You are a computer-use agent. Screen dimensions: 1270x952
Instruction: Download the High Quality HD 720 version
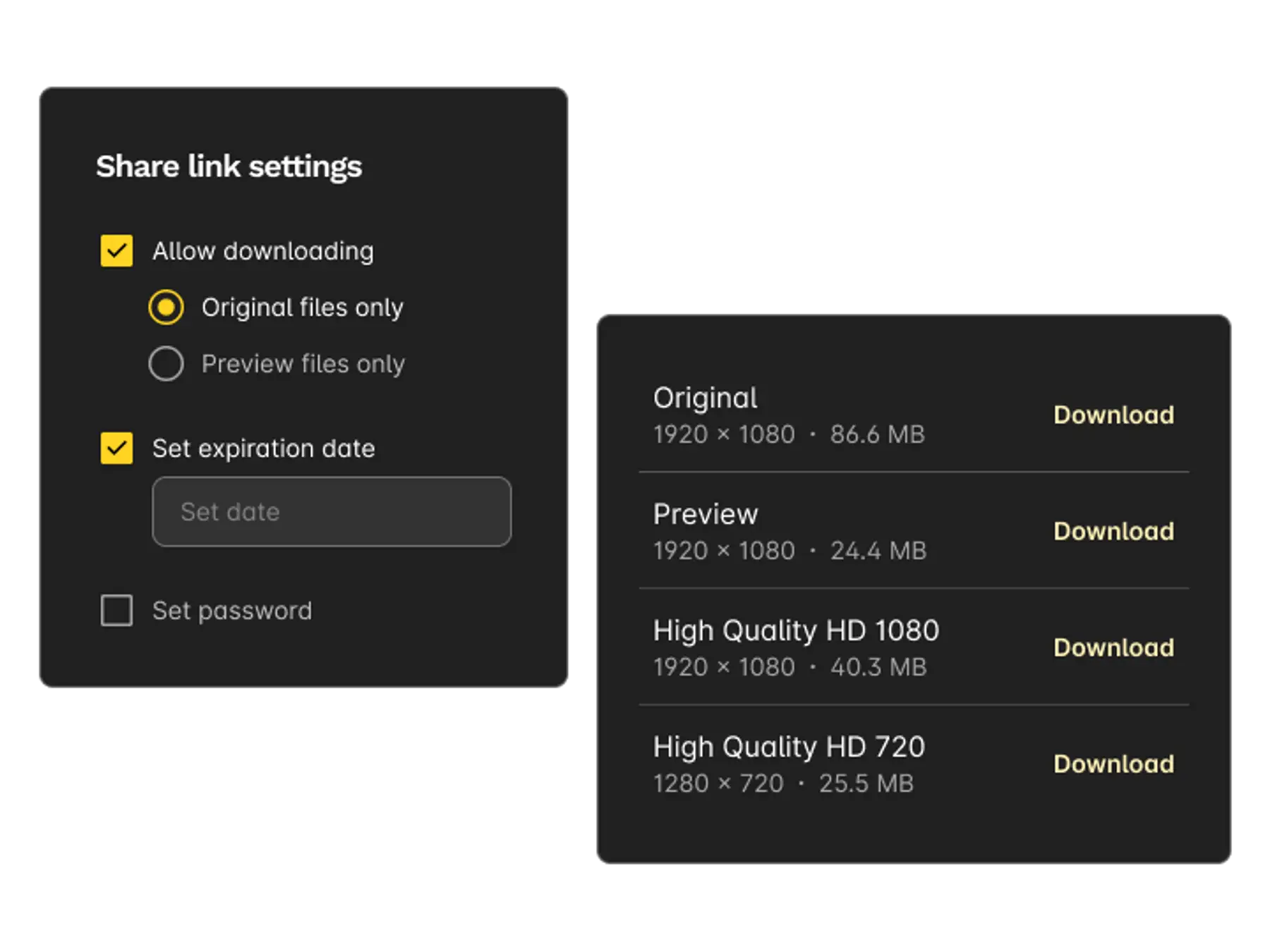point(1113,764)
